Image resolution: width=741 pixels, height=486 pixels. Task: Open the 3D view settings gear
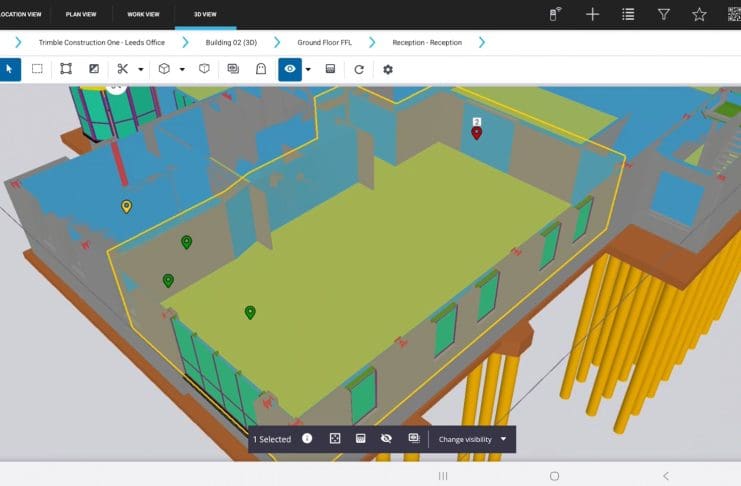[x=388, y=69]
